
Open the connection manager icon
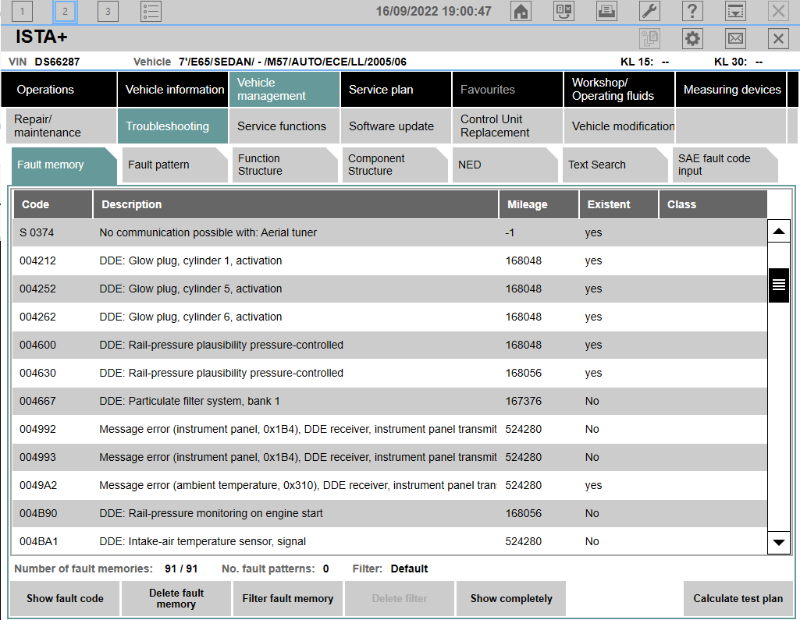pyautogui.click(x=564, y=11)
